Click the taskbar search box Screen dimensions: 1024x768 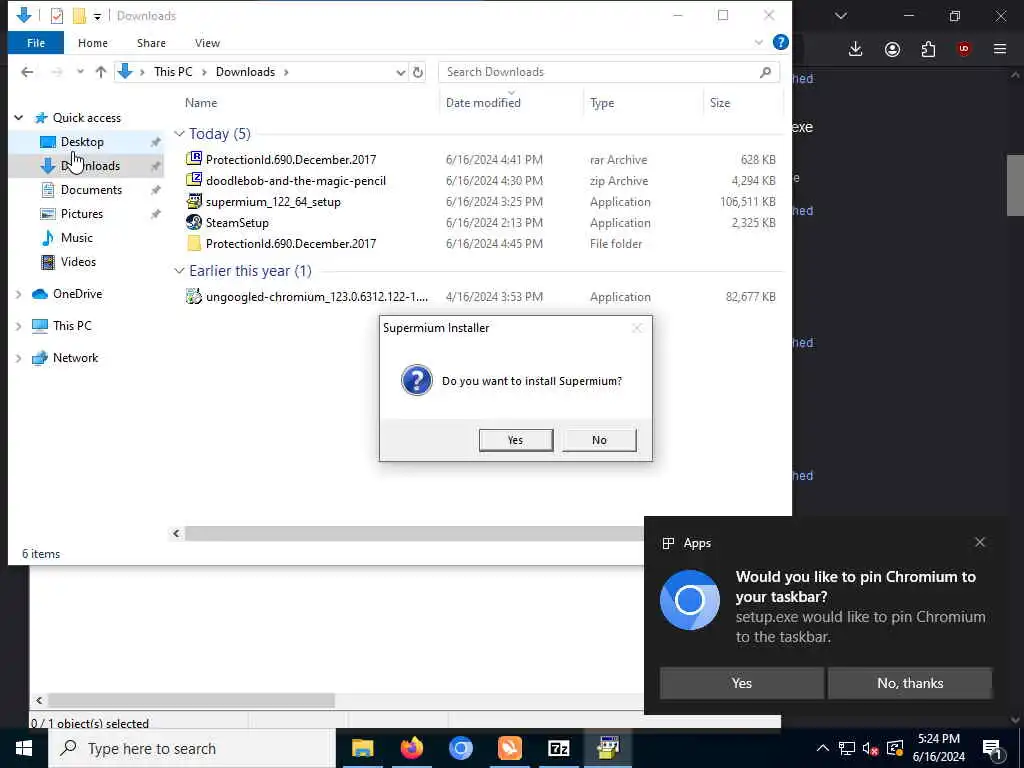tap(193, 748)
